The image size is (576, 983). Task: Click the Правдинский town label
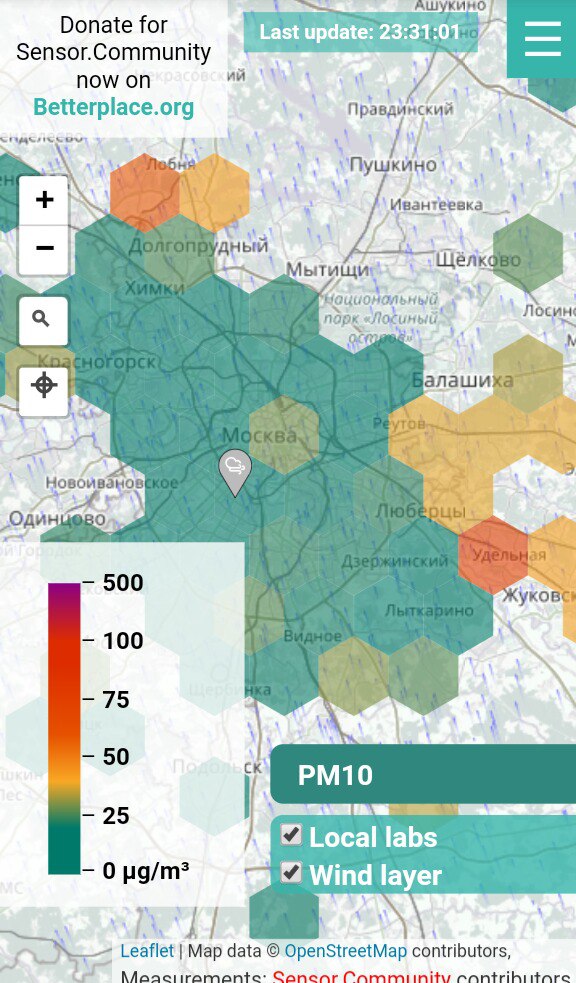tap(401, 108)
